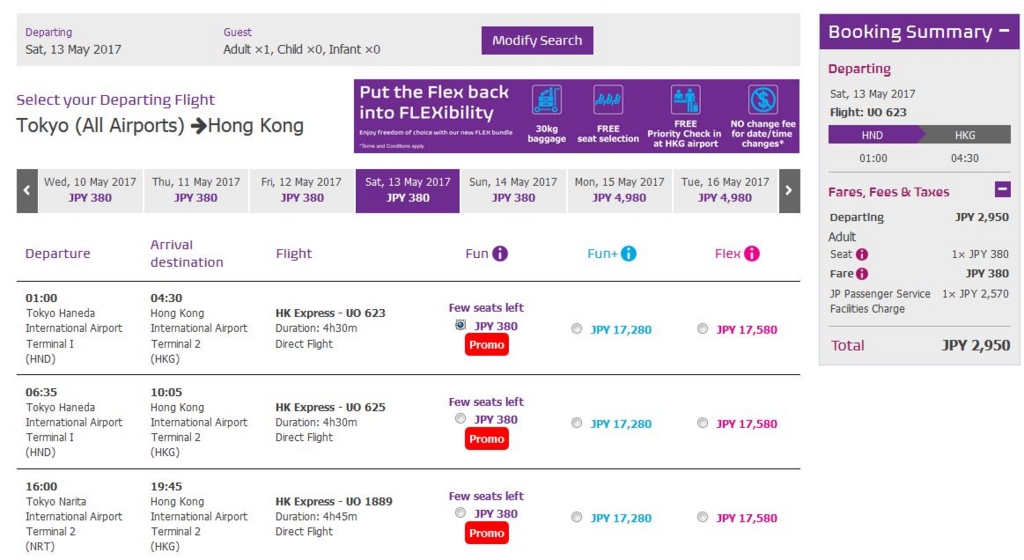Screen dimensions: 1024x560
Task: Open the Flex fare info icon
Action: (x=752, y=254)
